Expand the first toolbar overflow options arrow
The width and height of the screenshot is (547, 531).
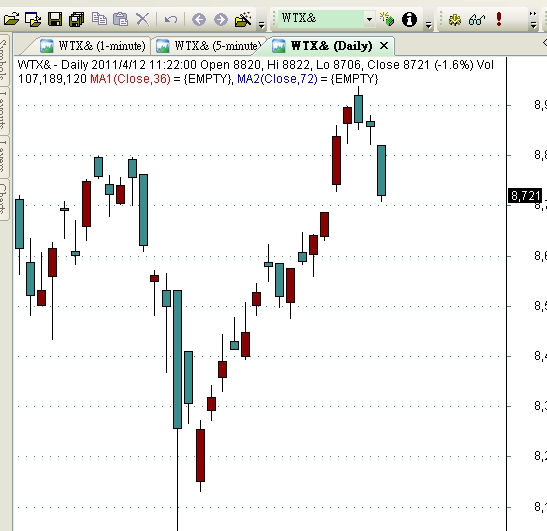pos(261,24)
